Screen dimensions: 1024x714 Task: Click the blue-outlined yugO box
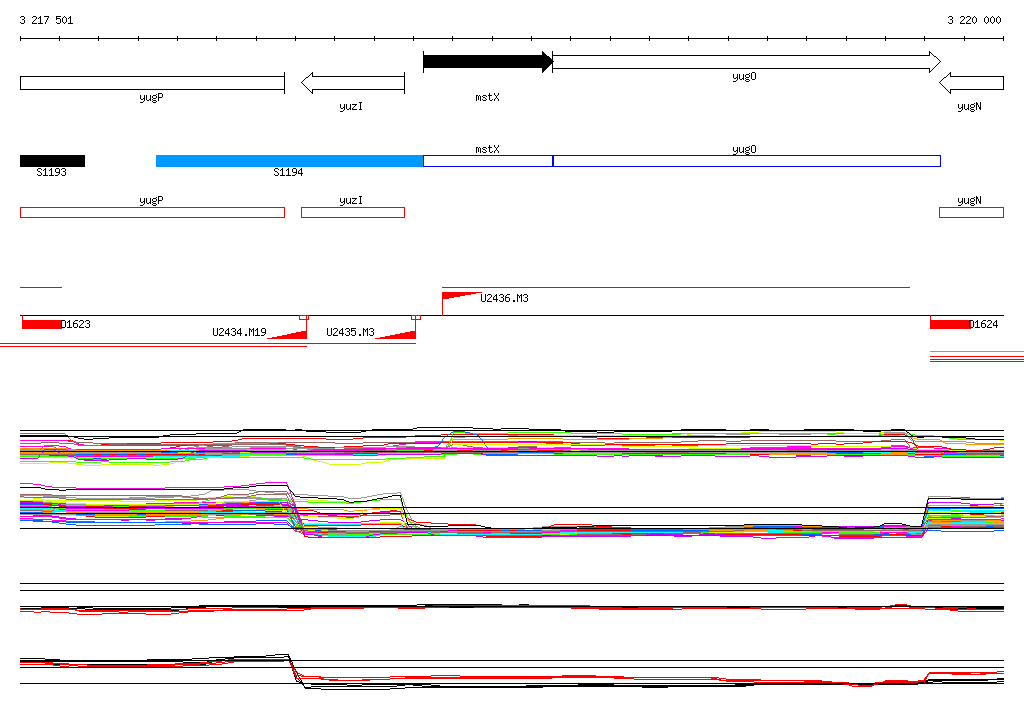[746, 161]
